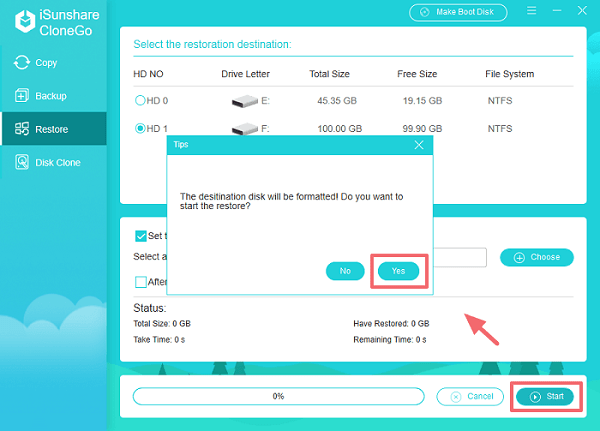Open the hamburger menu icon
The width and height of the screenshot is (600, 431).
click(532, 10)
